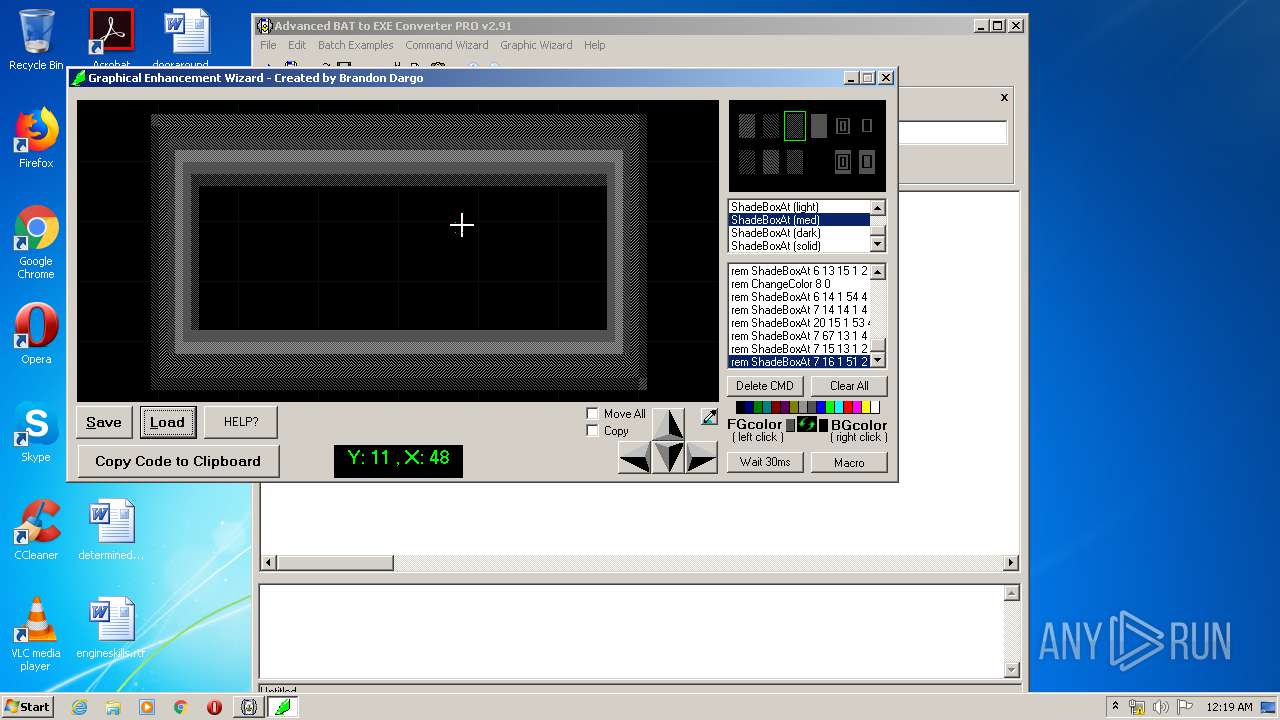The height and width of the screenshot is (720, 1280).
Task: Click the Wait 30ms button
Action: point(765,462)
